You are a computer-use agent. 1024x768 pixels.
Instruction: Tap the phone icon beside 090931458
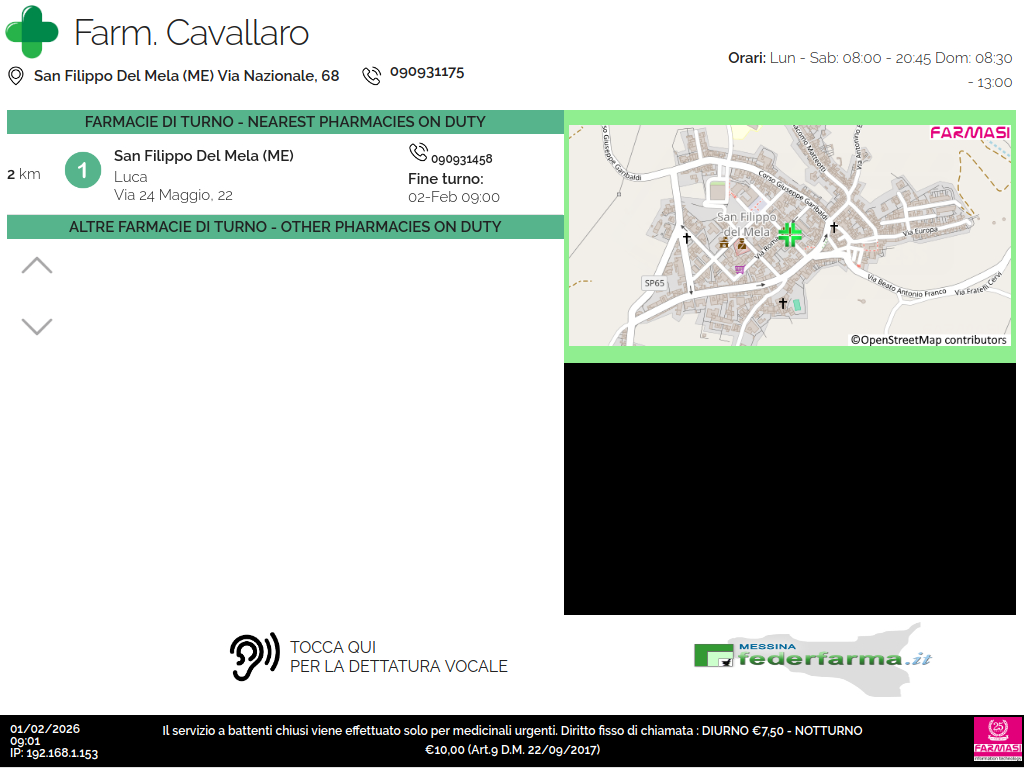418,153
